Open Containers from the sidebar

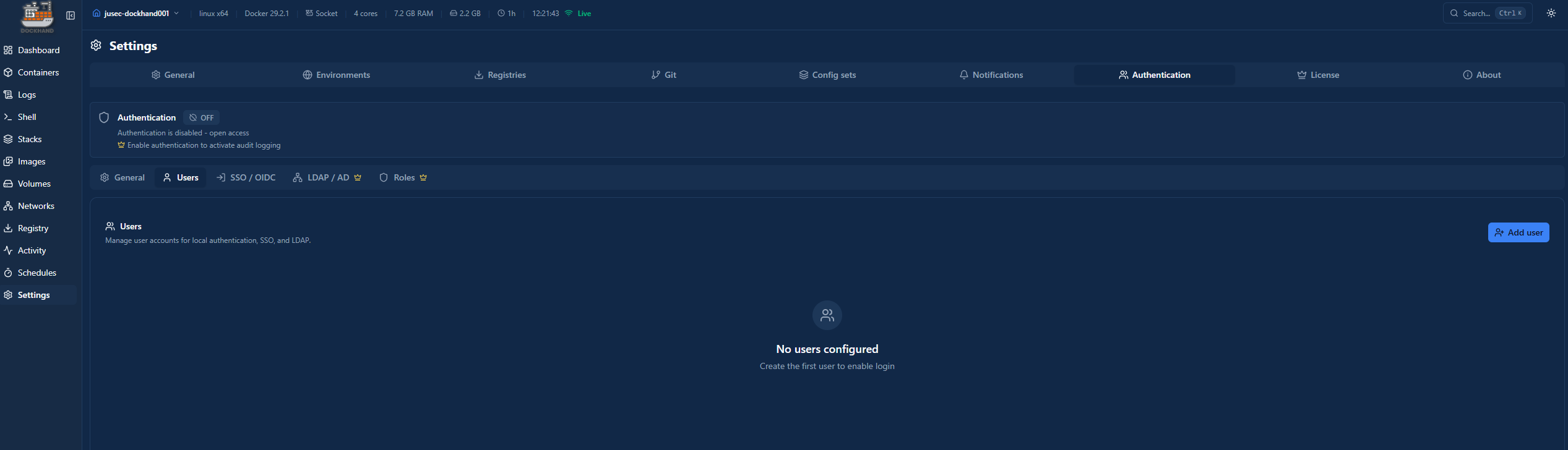38,72
